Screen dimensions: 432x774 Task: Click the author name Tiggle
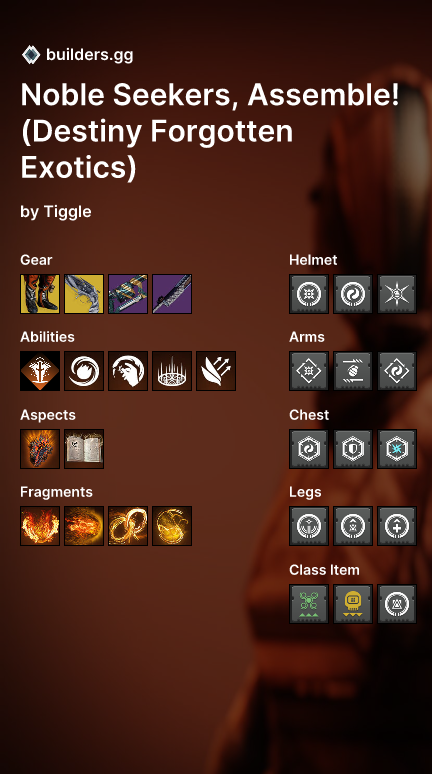pyautogui.click(x=68, y=212)
